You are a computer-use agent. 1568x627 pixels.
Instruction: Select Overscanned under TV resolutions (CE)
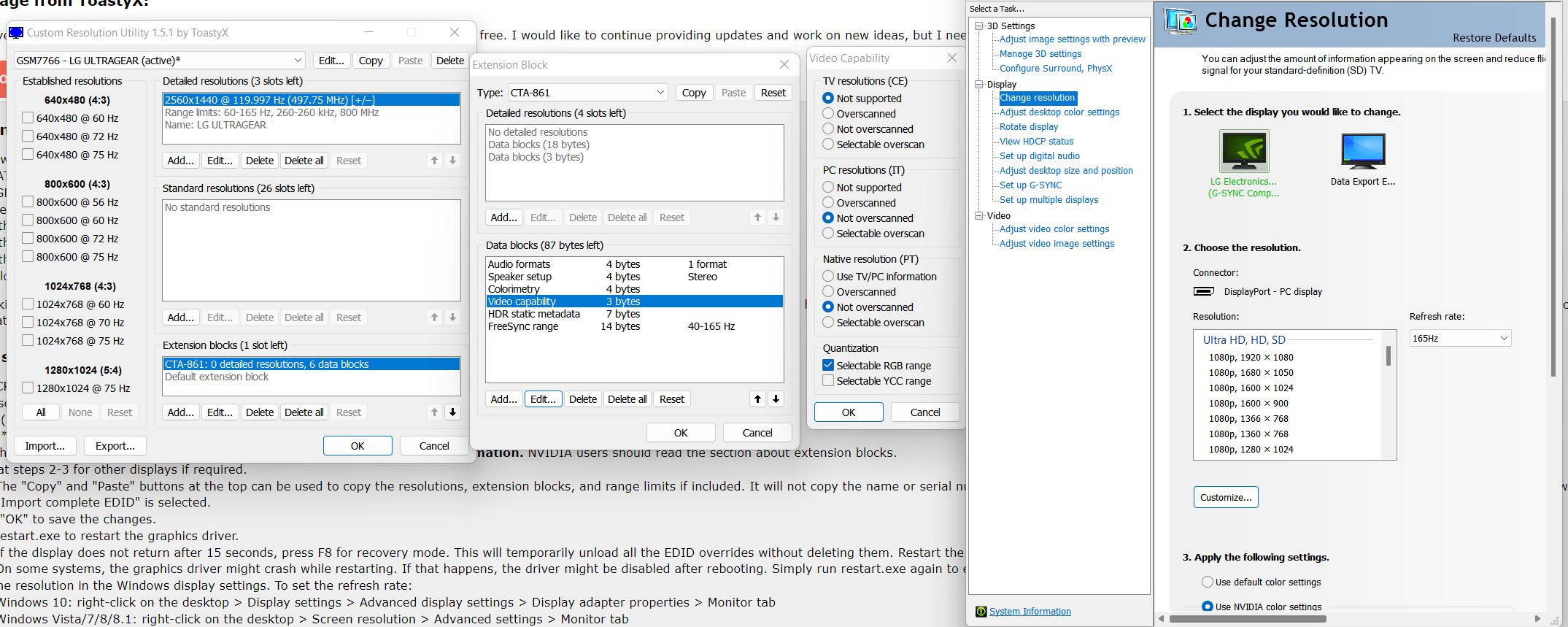(828, 114)
